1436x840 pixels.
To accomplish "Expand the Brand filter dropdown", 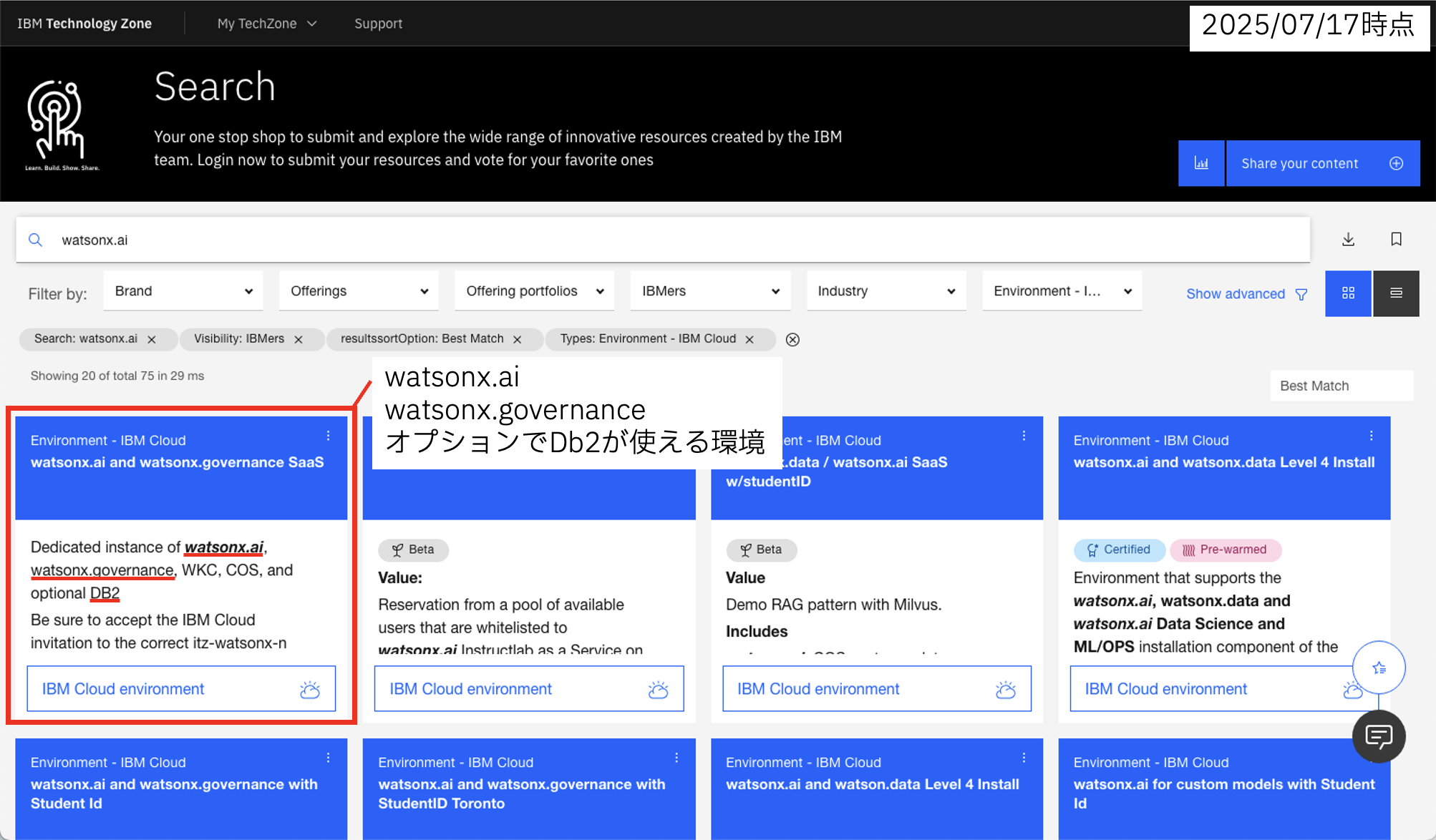I will (183, 291).
